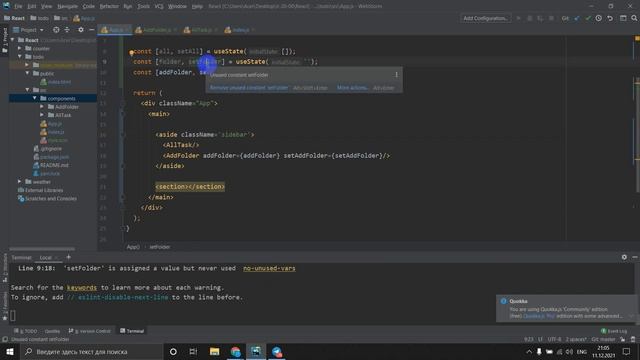Open the Refactor menu
640x360 pixels.
coord(109,6)
